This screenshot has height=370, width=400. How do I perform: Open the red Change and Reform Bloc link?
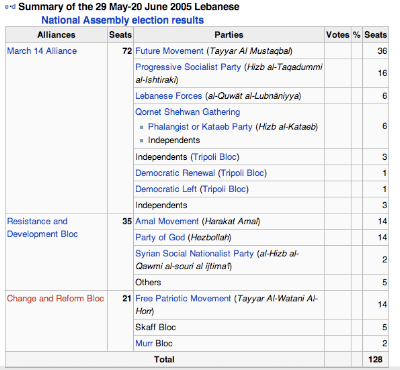pos(56,298)
